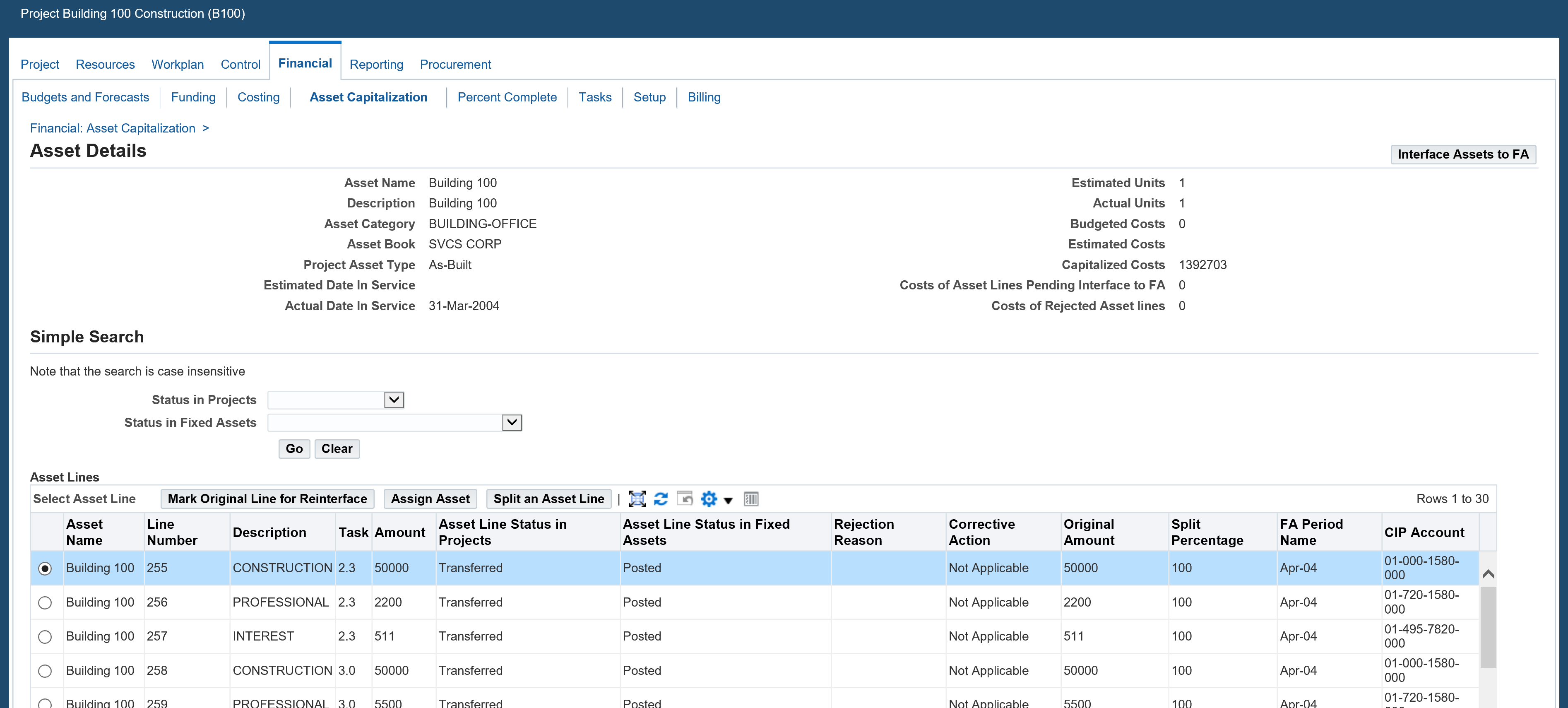The width and height of the screenshot is (1568, 708).
Task: Open the Tasks subtab
Action: [595, 97]
